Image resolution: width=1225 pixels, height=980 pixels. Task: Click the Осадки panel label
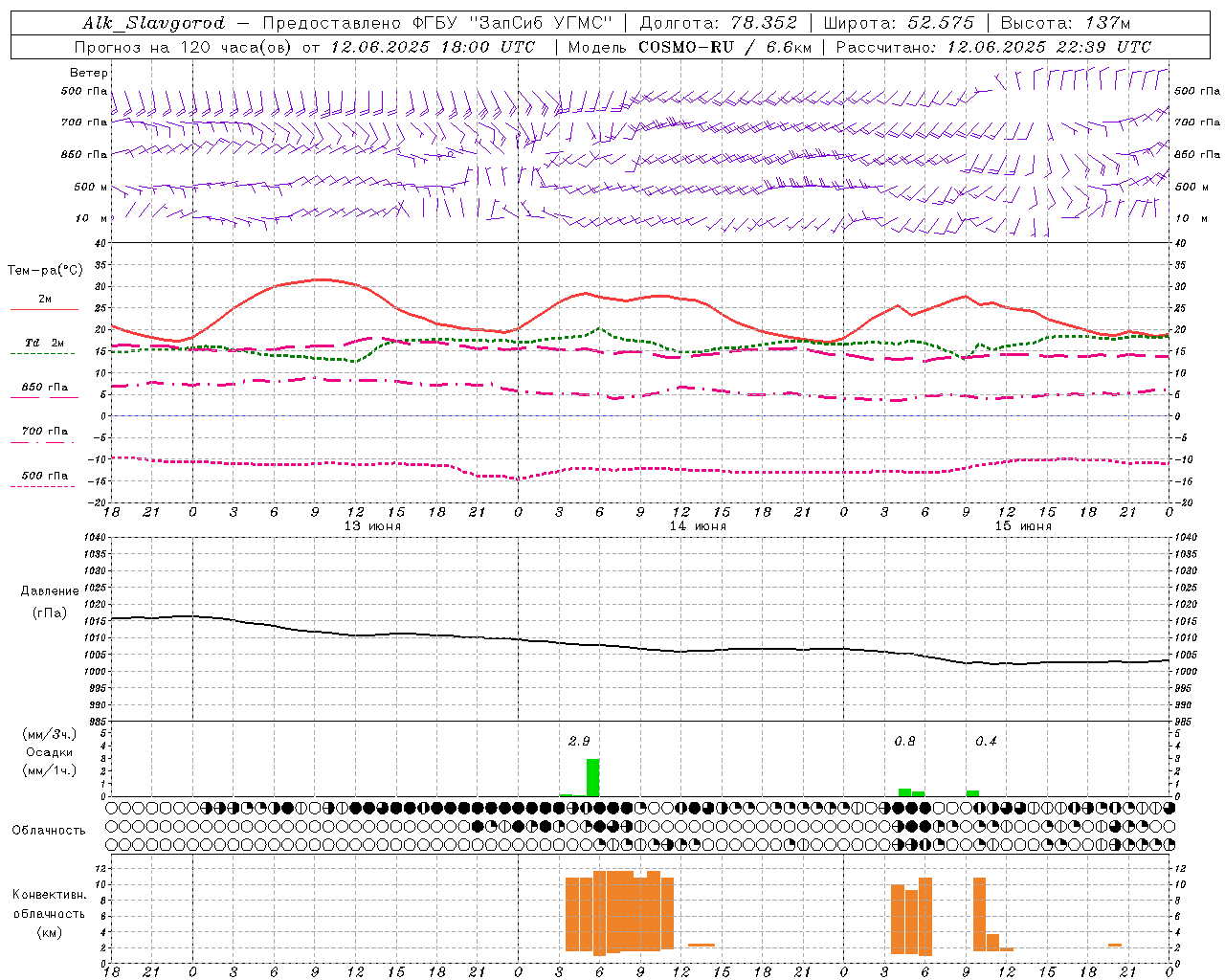click(50, 752)
